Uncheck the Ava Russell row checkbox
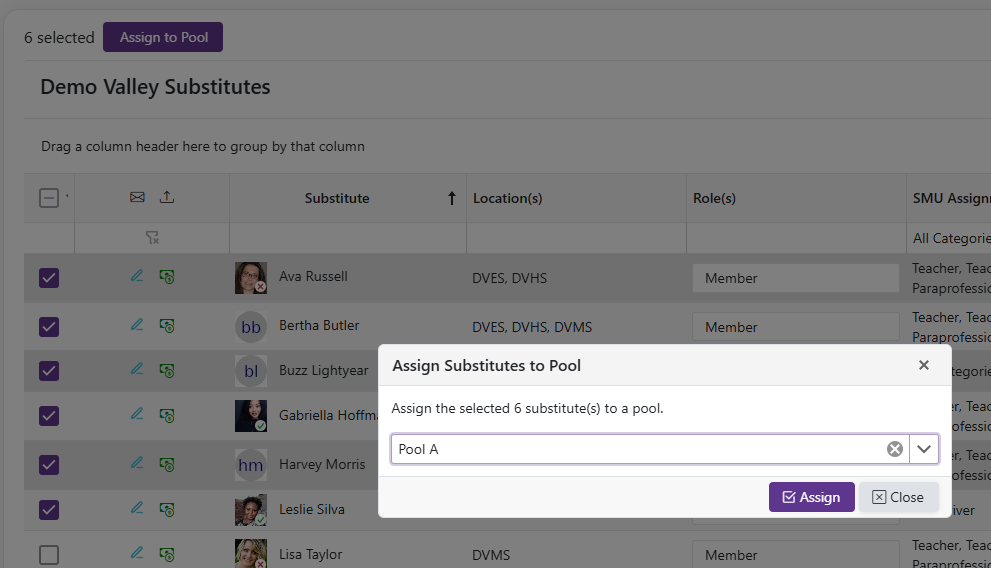This screenshot has width=991, height=568. pyautogui.click(x=49, y=278)
